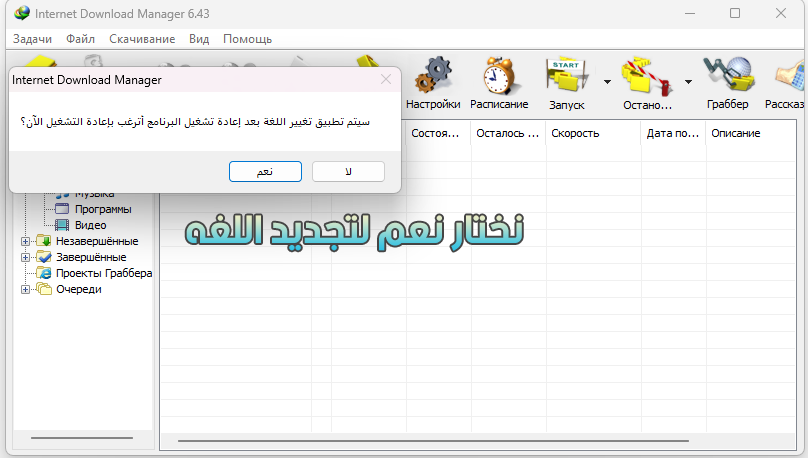Open dropdown arrow next to Запуск
The height and width of the screenshot is (458, 808).
[608, 81]
